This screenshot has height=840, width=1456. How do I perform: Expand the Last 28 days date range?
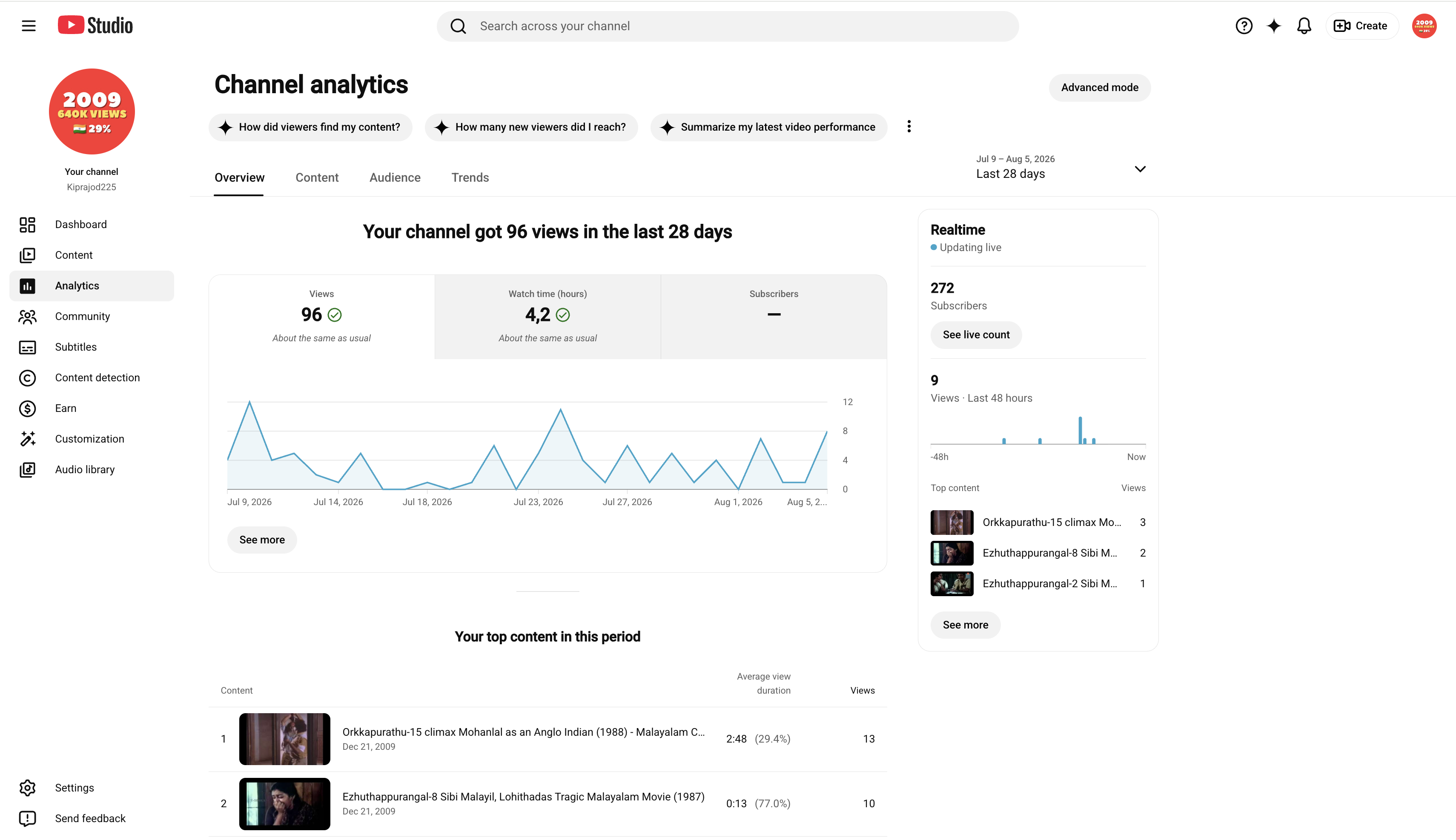[1060, 167]
